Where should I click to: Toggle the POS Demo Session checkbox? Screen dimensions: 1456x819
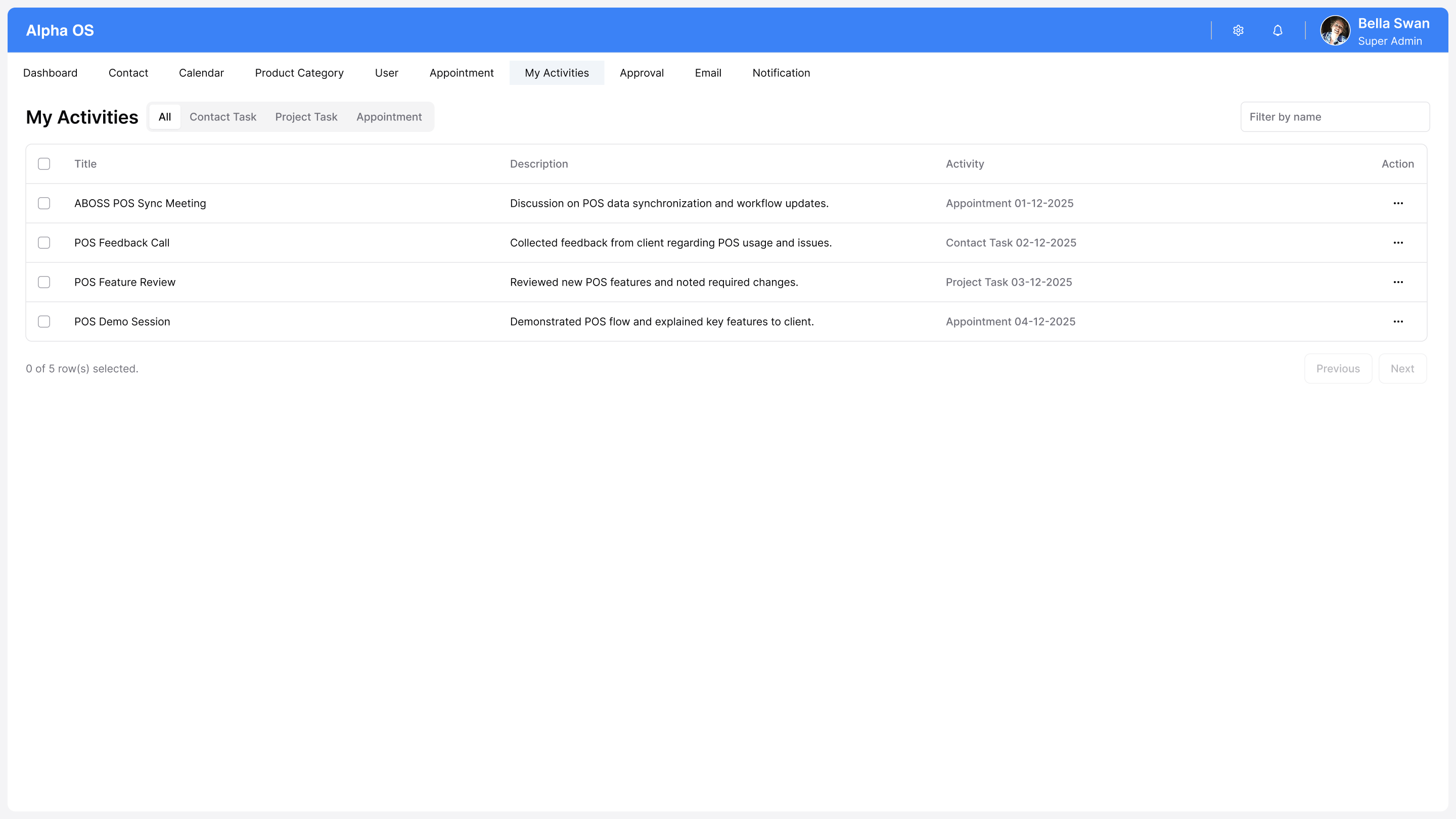[x=44, y=322]
